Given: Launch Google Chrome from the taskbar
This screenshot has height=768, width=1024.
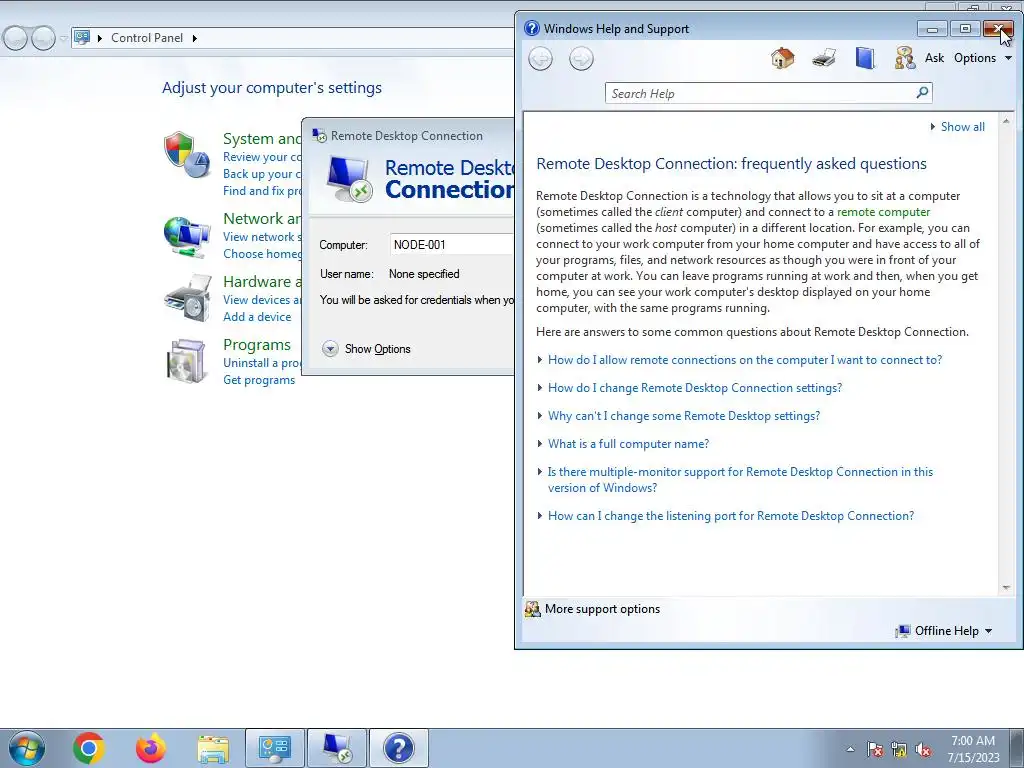Looking at the screenshot, I should tap(89, 748).
